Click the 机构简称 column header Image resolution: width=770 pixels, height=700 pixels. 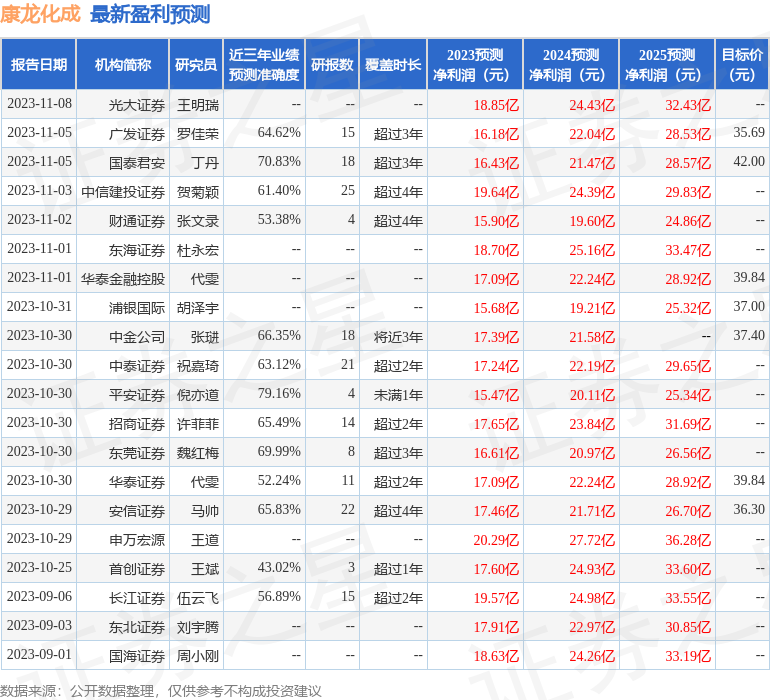[123, 64]
